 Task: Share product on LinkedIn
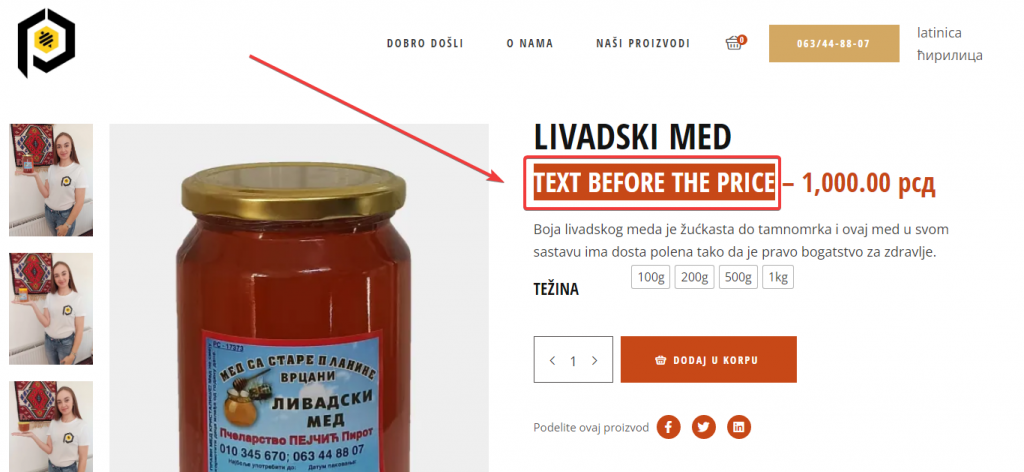pyautogui.click(x=739, y=428)
